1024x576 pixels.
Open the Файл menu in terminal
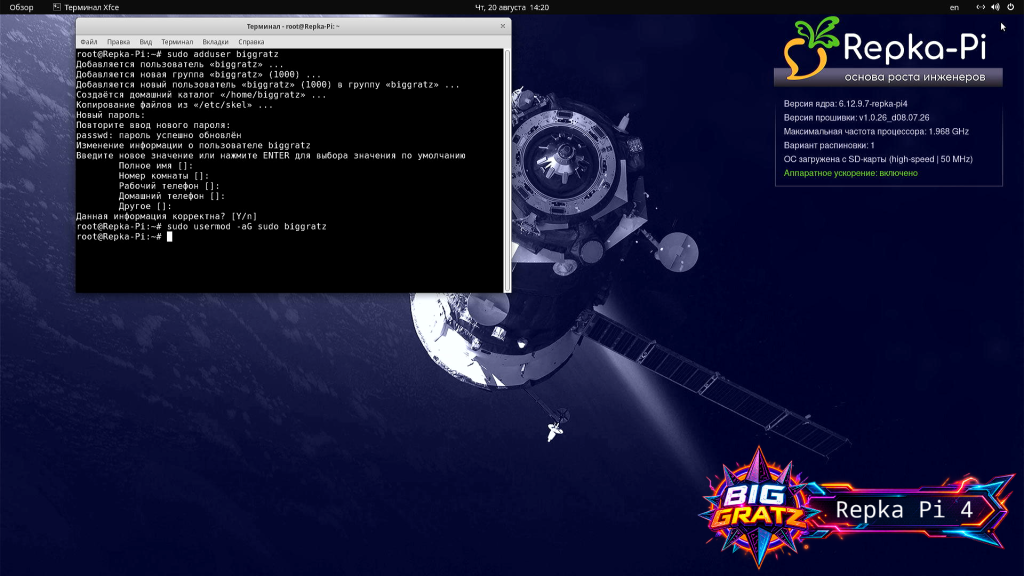click(89, 42)
